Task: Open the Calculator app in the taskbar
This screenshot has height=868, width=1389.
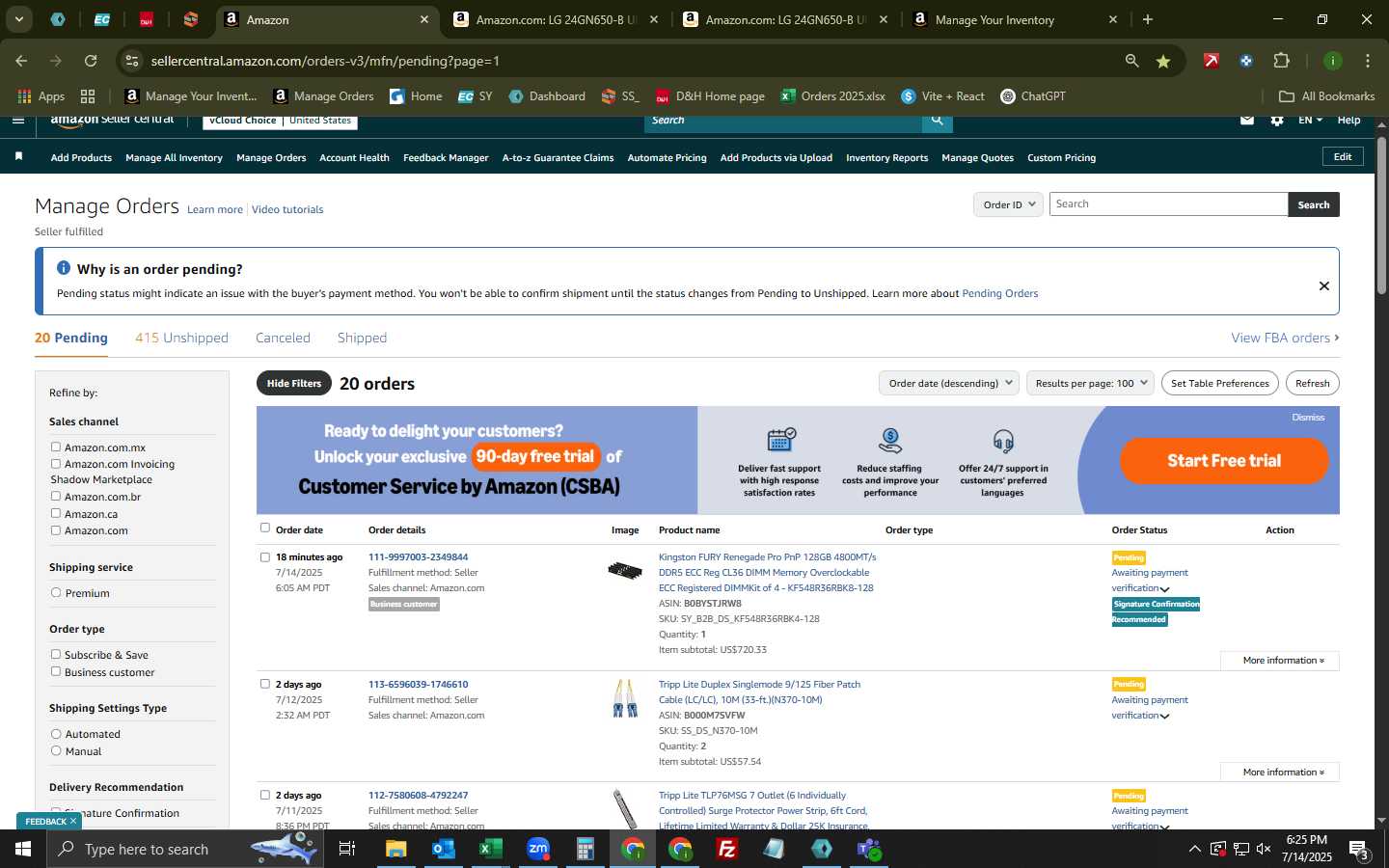Action: tap(585, 849)
